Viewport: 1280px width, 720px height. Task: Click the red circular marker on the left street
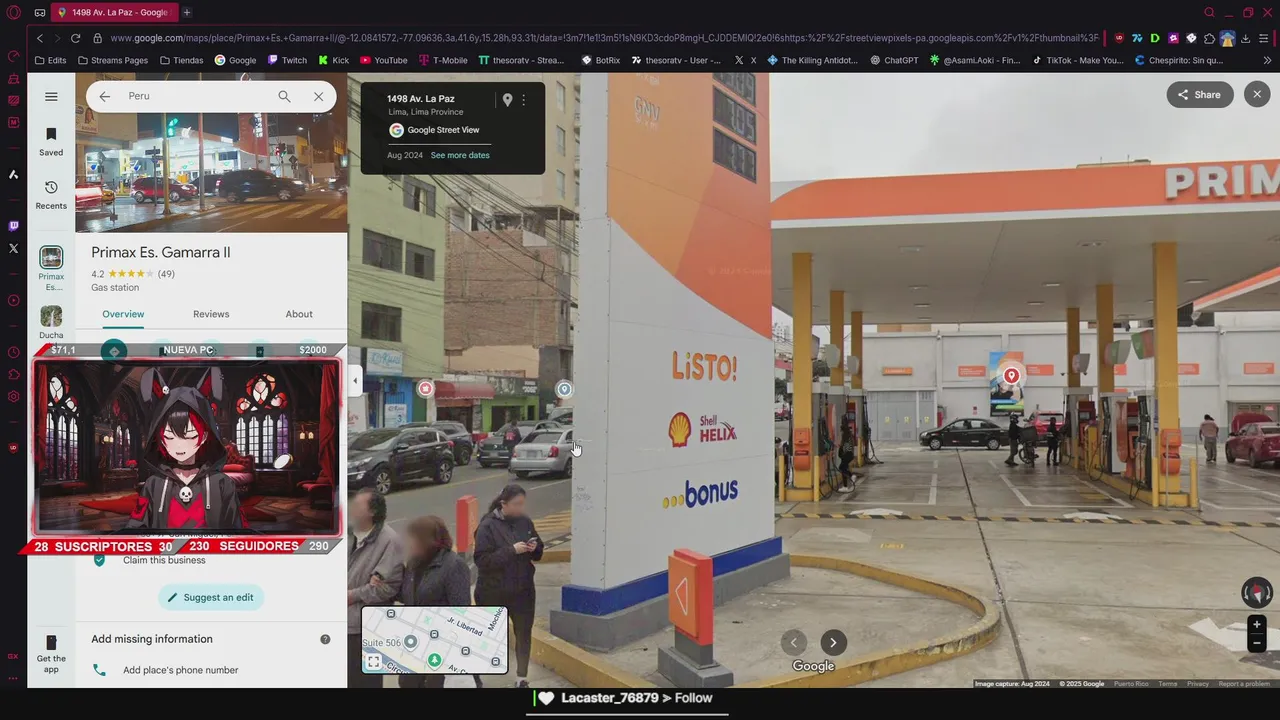(426, 388)
